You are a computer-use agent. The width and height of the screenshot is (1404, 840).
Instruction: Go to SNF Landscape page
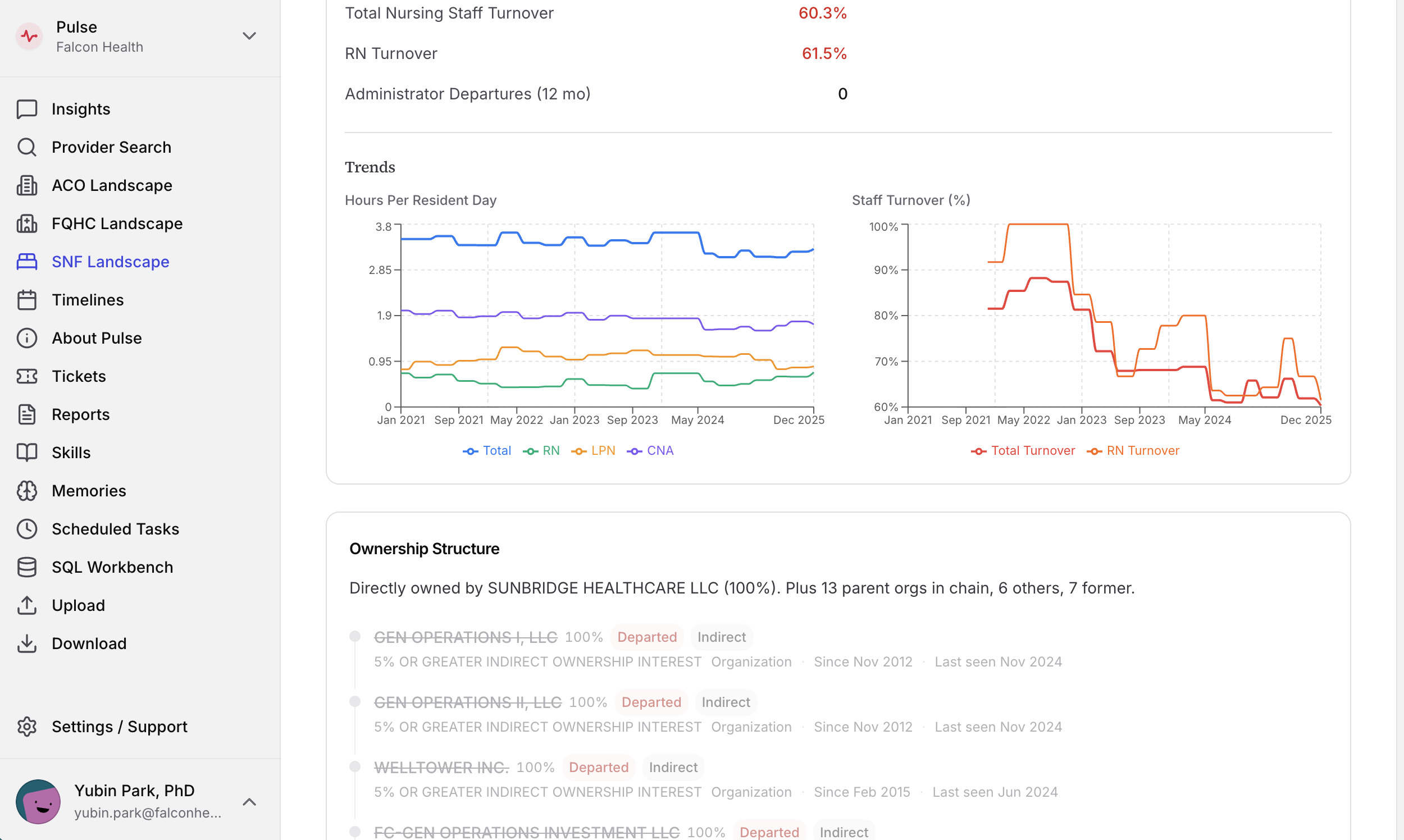pos(111,262)
